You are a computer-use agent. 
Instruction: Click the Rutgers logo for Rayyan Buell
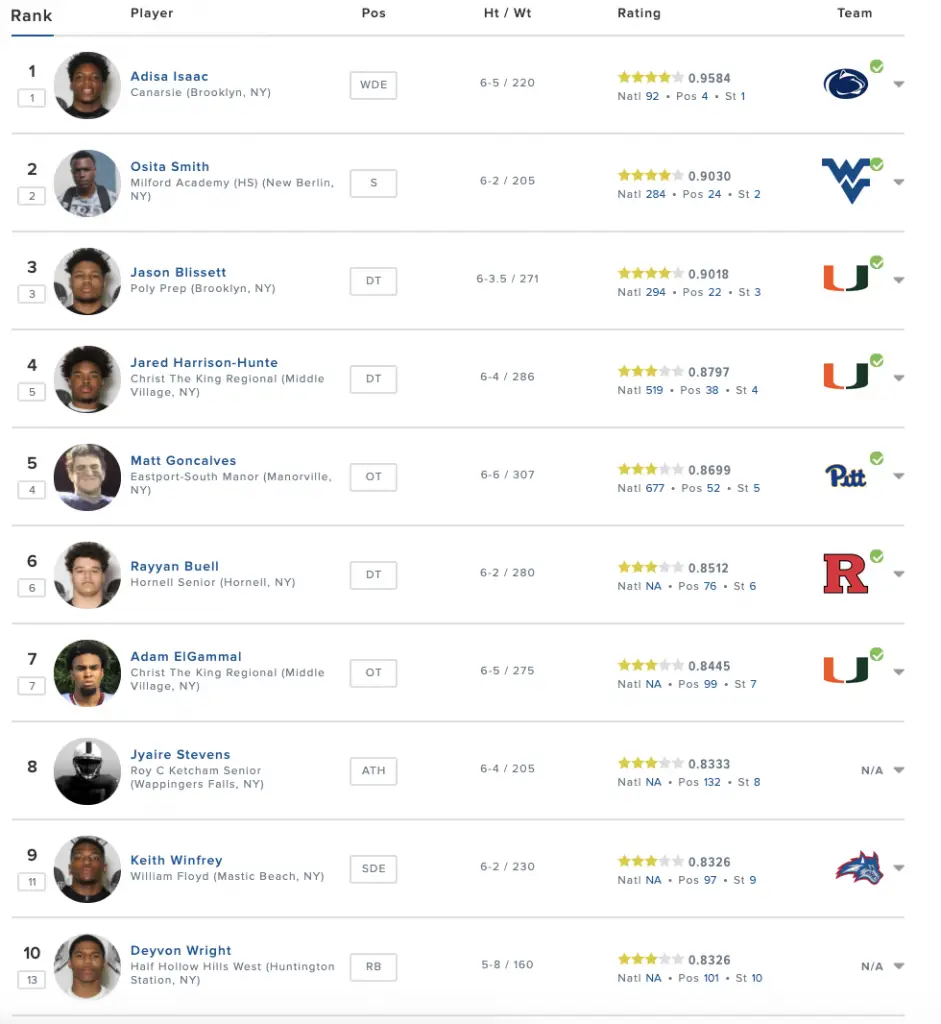pos(846,573)
